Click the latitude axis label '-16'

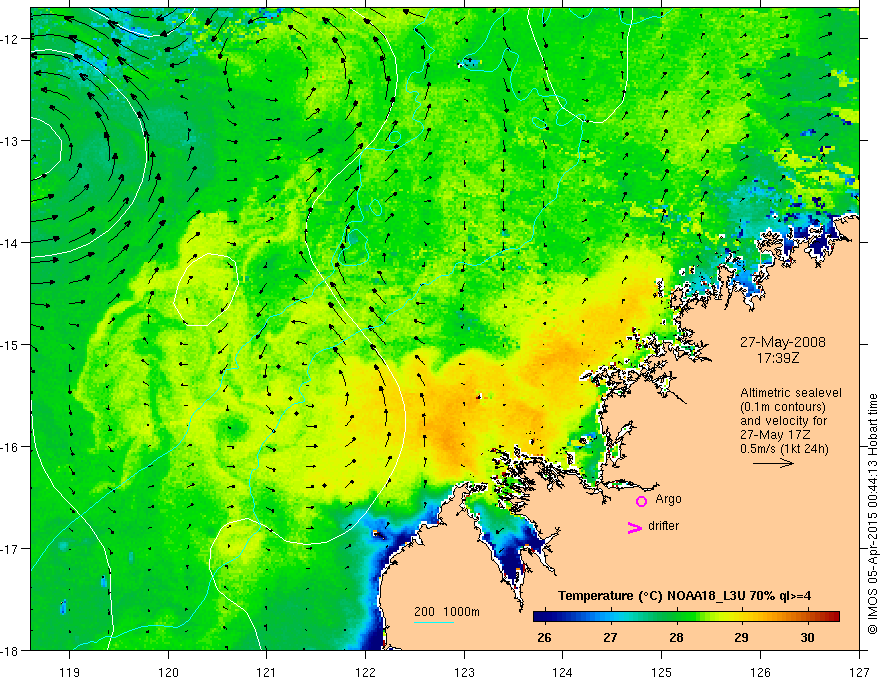pos(10,447)
